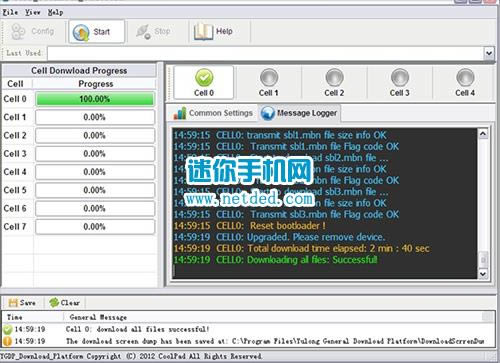Screen dimensions: 500x363
Task: Select the 'Total download time elapsed' log line
Action: pos(302,248)
